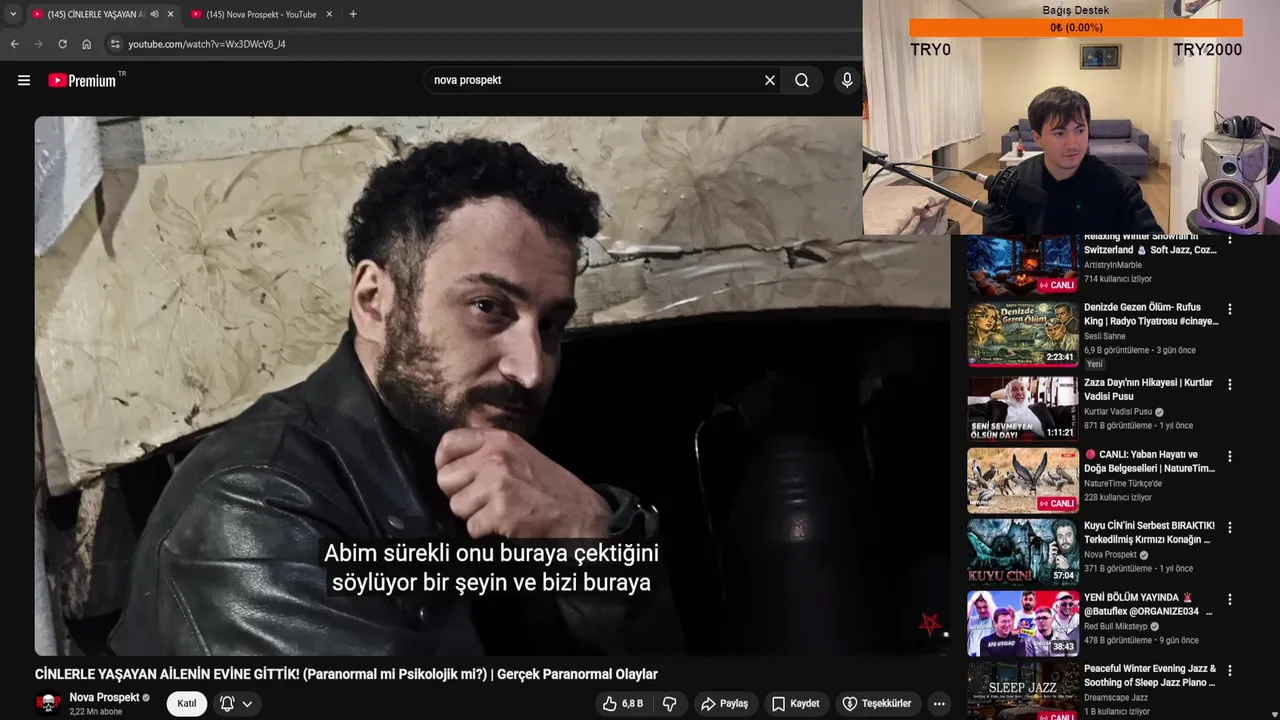Open Peaceful Winter Evening Jazz thumbnail

click(1022, 692)
